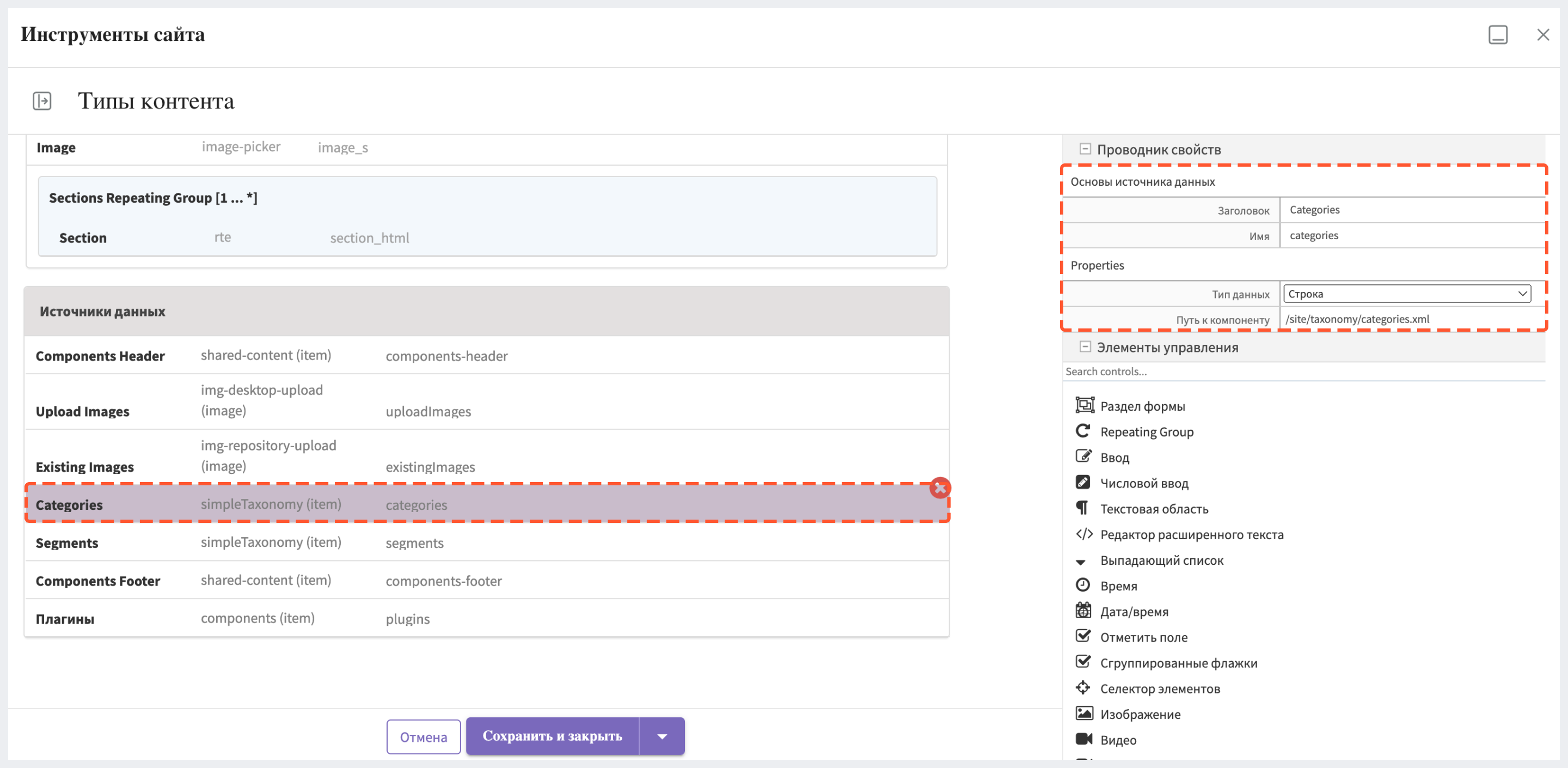Image resolution: width=1568 pixels, height=768 pixels.
Task: Select the Segments data source row
Action: 486,543
